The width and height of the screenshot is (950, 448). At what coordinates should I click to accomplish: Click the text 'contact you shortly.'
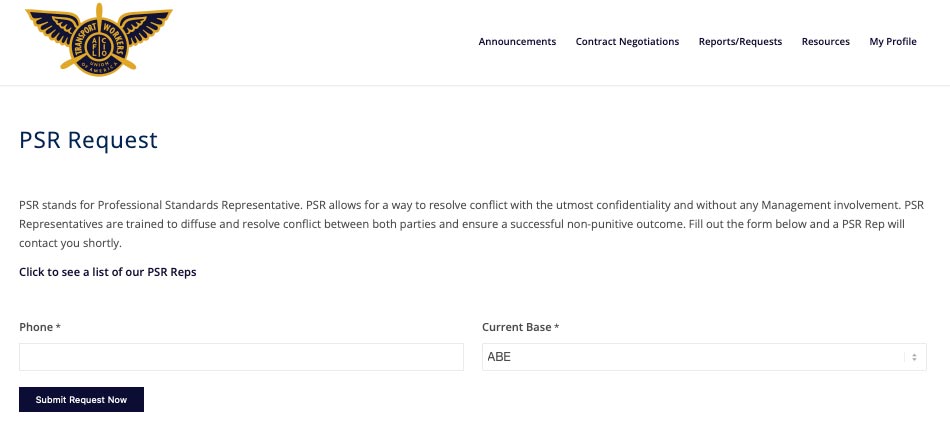click(70, 244)
